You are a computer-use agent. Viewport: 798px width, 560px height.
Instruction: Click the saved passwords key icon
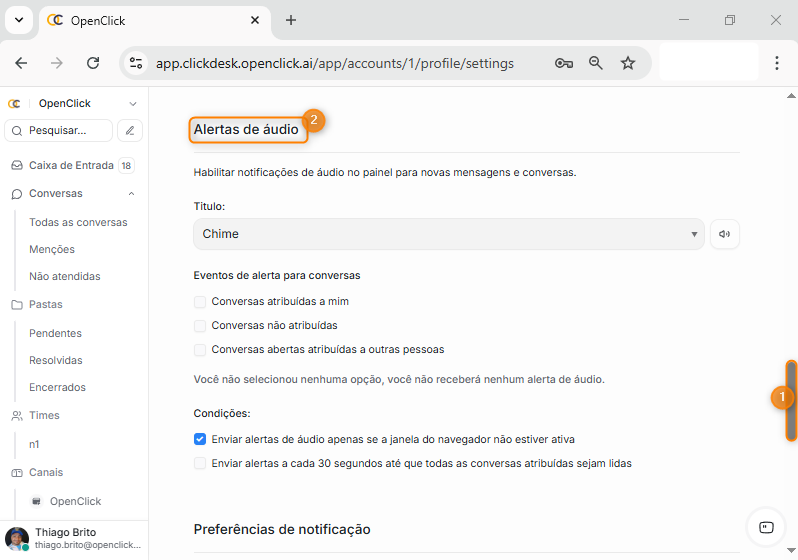(564, 63)
